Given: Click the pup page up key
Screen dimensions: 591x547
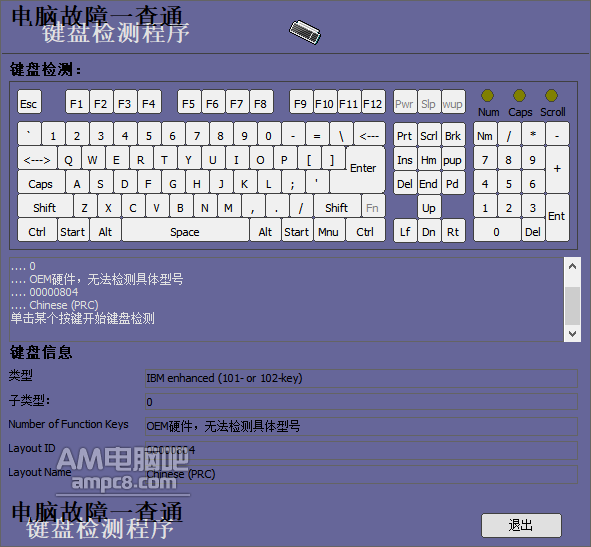Looking at the screenshot, I should [453, 158].
